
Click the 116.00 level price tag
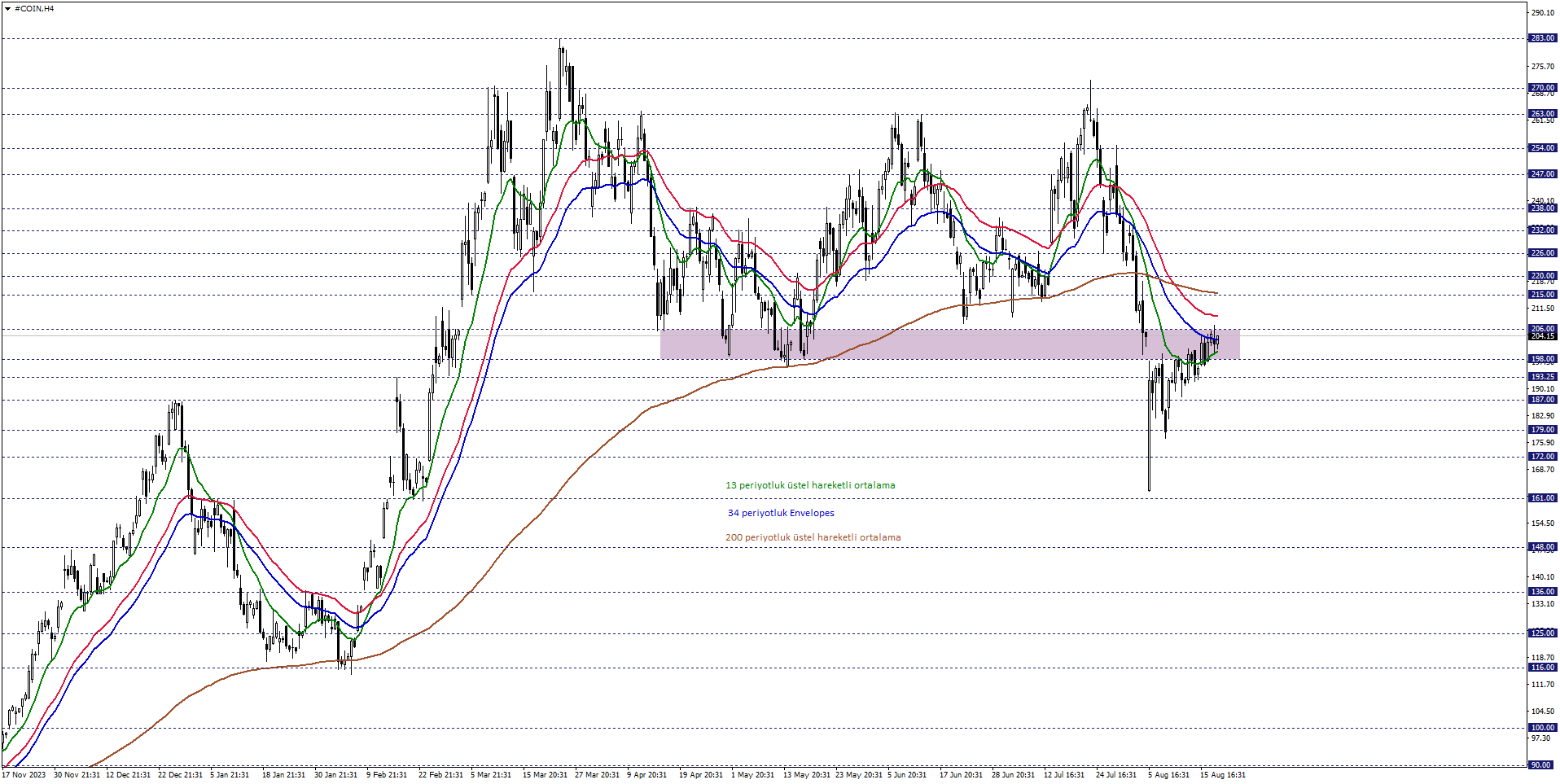(x=1542, y=668)
